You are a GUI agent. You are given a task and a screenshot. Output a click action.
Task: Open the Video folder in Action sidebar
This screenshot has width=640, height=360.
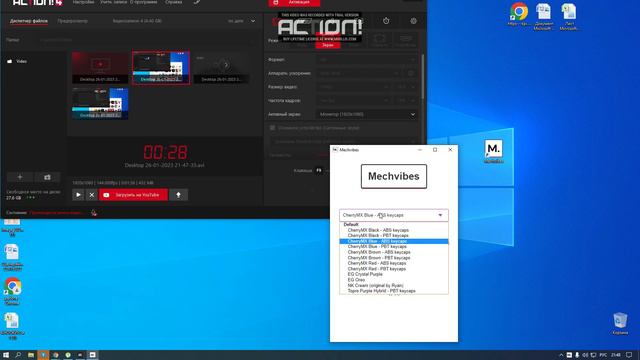(x=18, y=61)
